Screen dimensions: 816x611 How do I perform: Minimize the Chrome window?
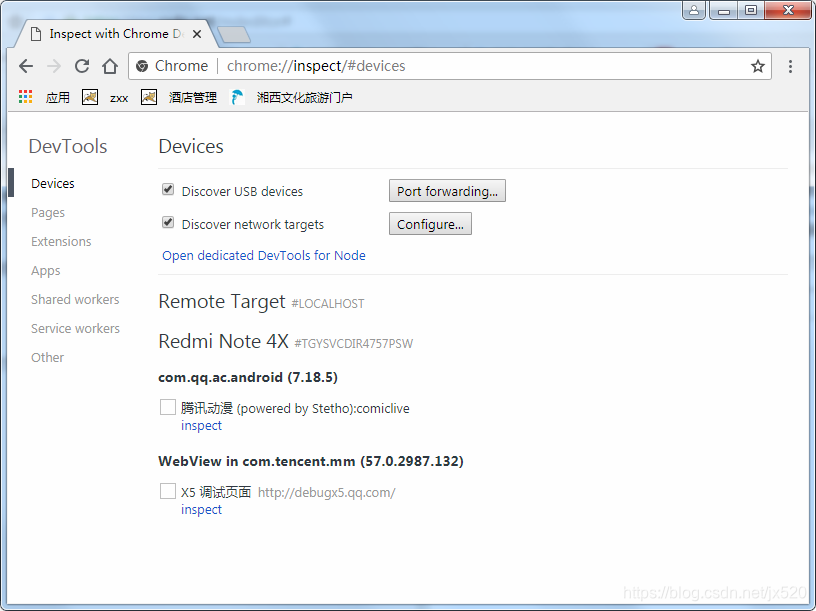click(723, 10)
